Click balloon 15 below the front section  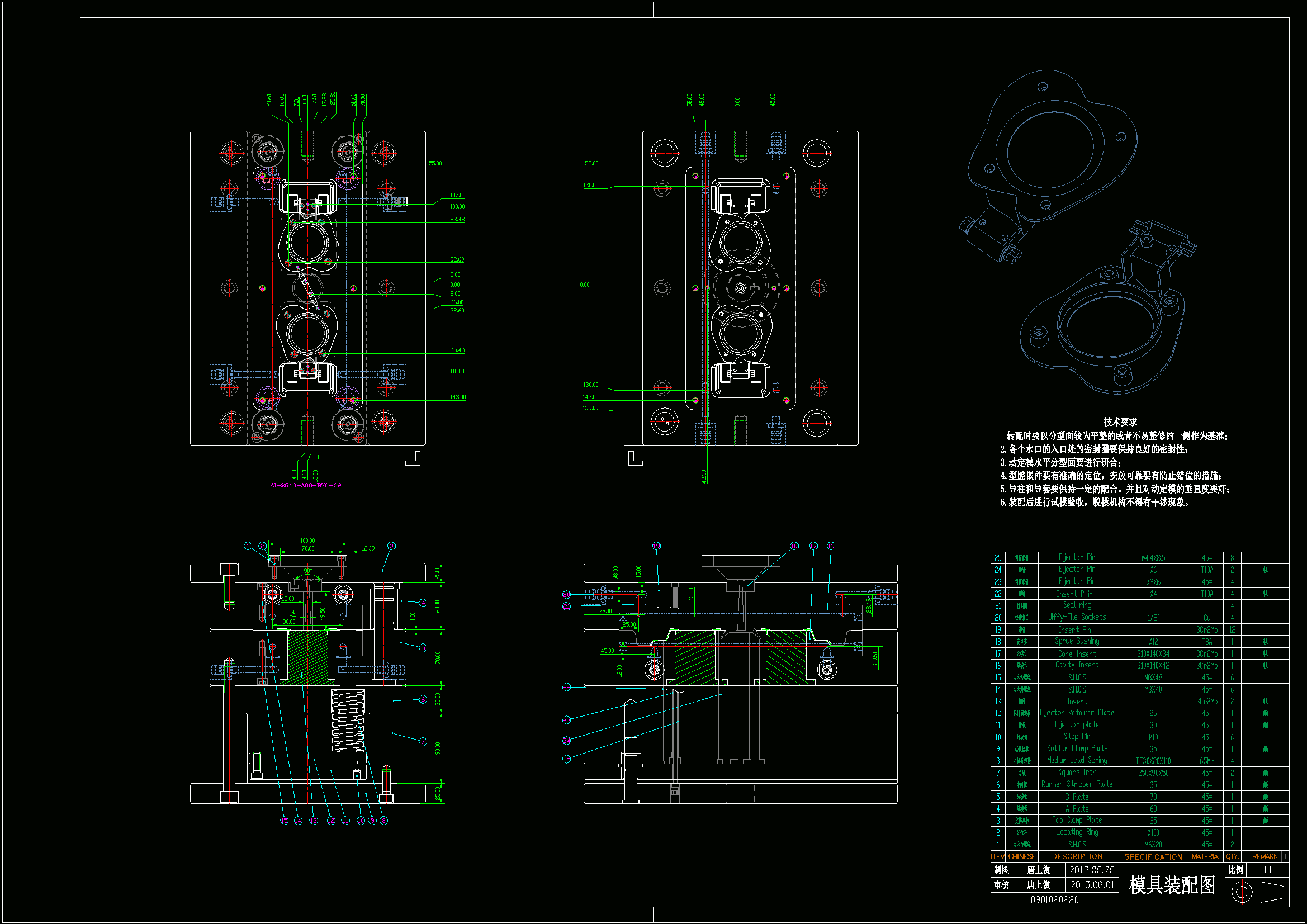point(285,821)
